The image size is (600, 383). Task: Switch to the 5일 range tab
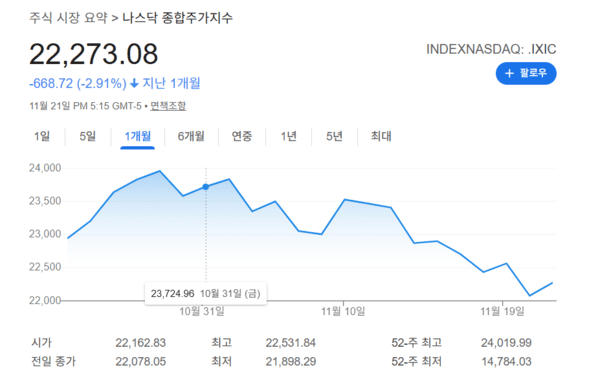(88, 136)
